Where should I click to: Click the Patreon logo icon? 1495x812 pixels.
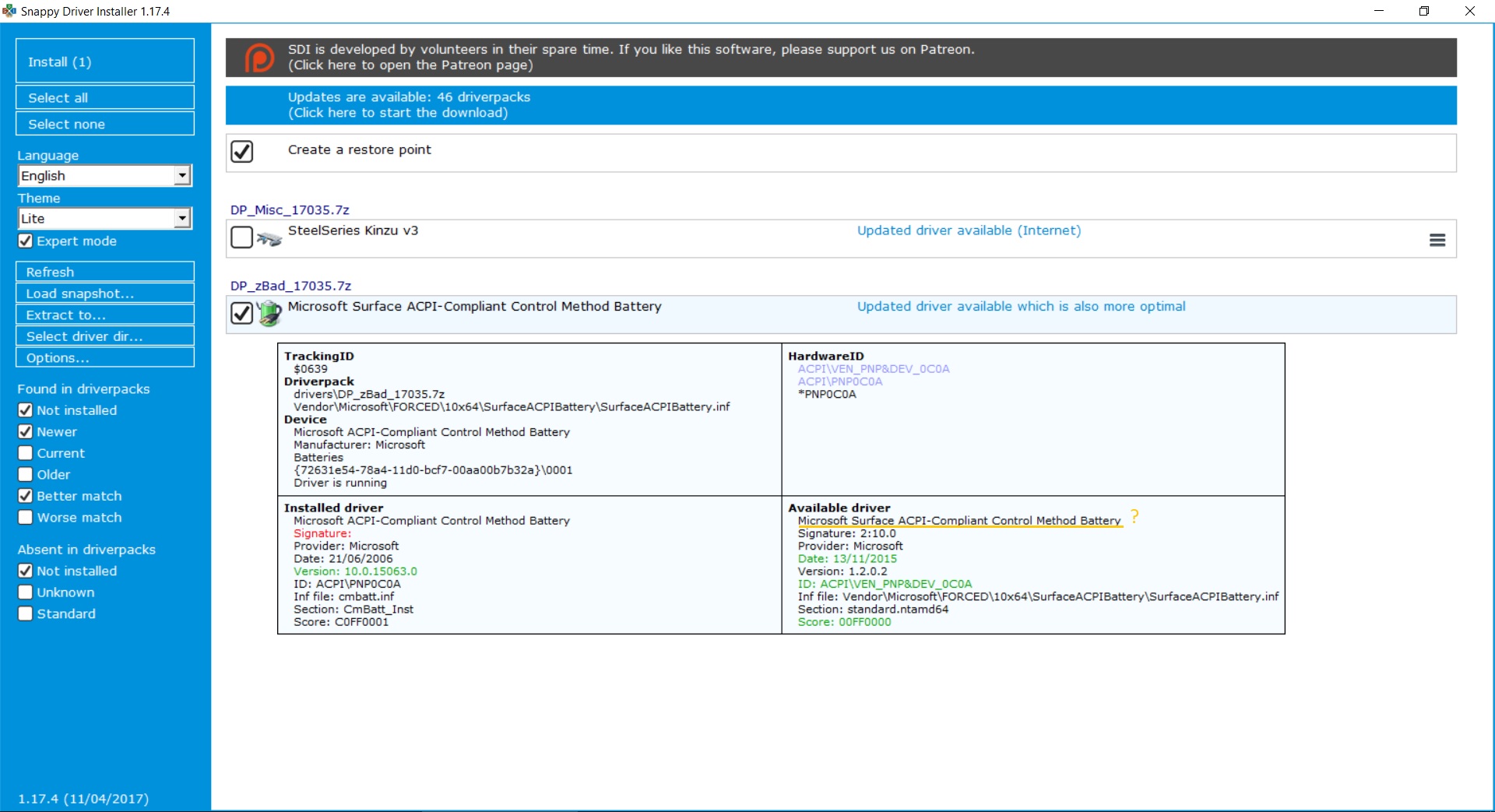pyautogui.click(x=259, y=58)
